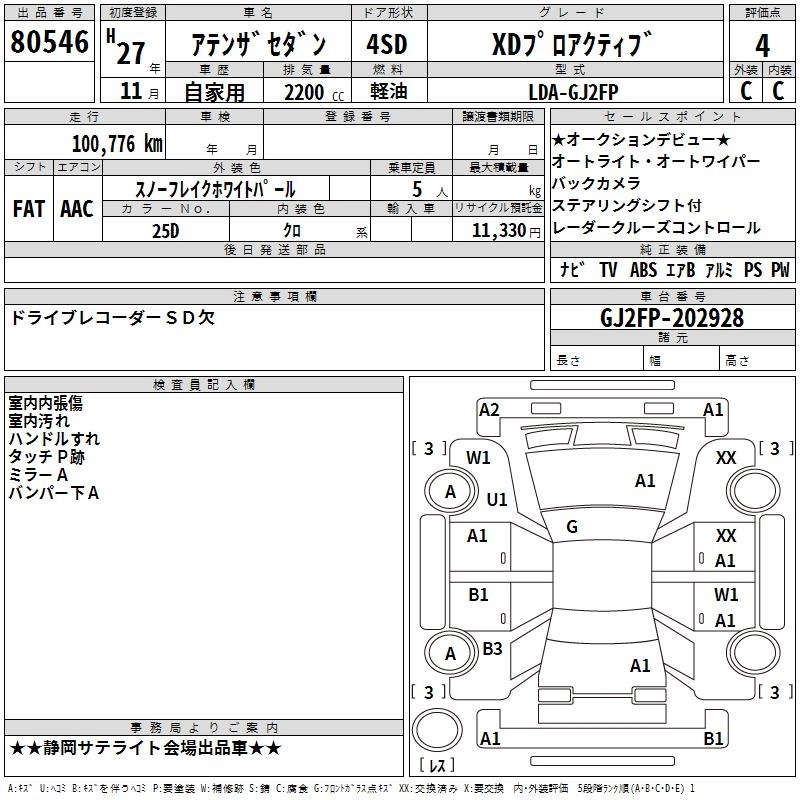
Task: Select the TV equipment label
Action: click(x=608, y=270)
